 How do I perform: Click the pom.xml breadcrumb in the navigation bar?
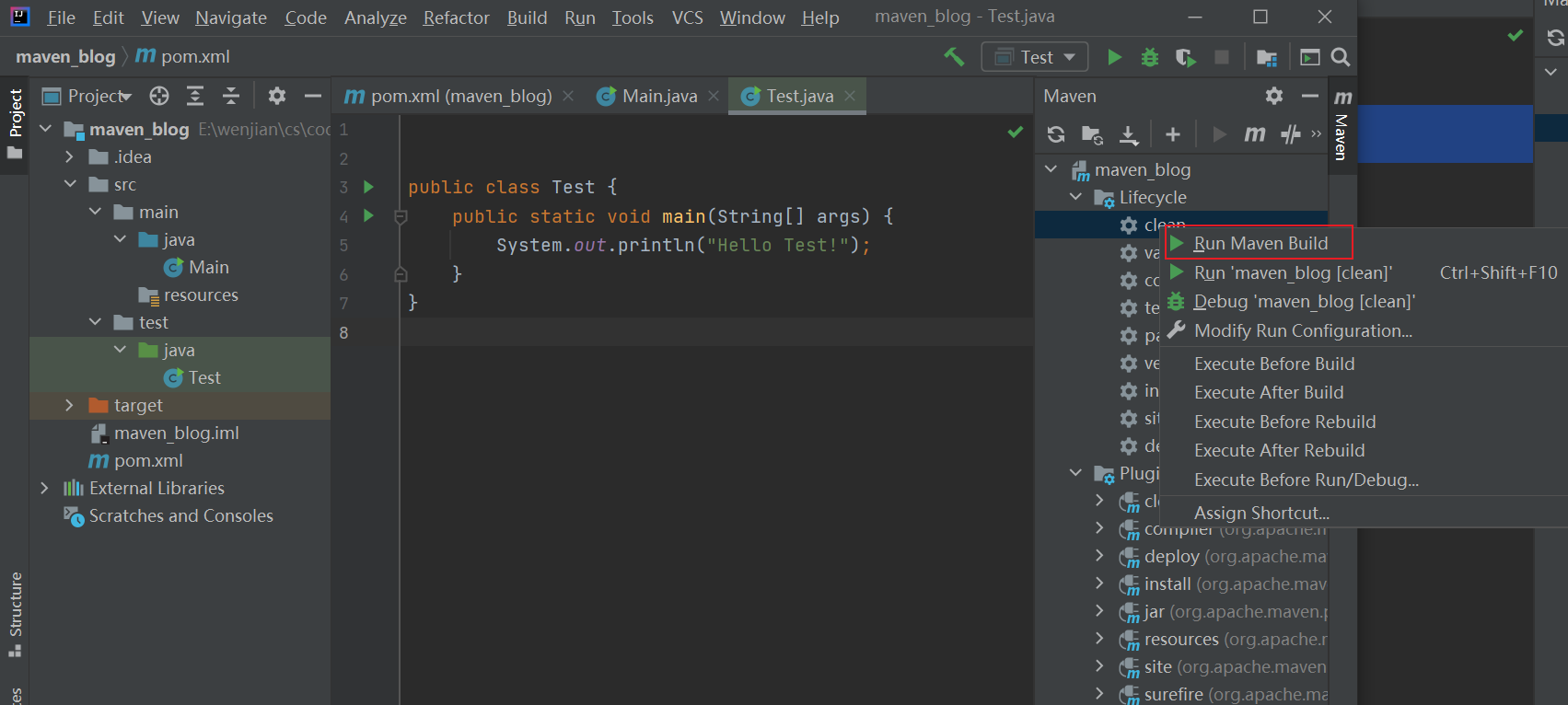(183, 56)
